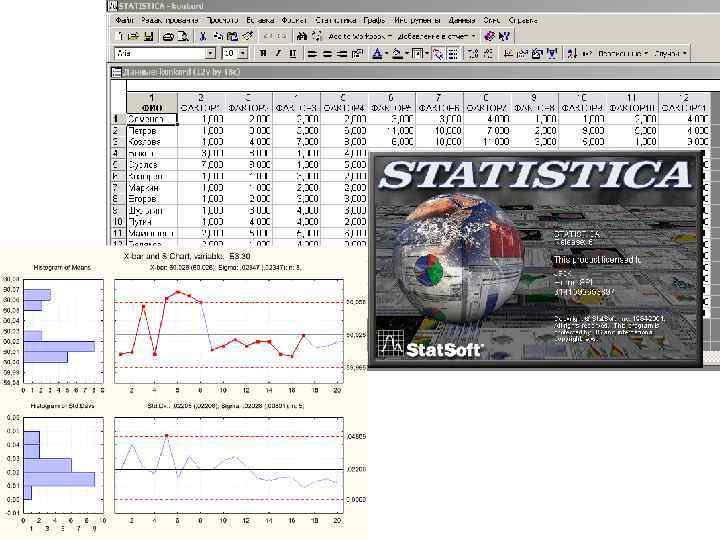Open the Случаи (Cases) dropdown button
Screen dimensions: 720x540
click(670, 53)
